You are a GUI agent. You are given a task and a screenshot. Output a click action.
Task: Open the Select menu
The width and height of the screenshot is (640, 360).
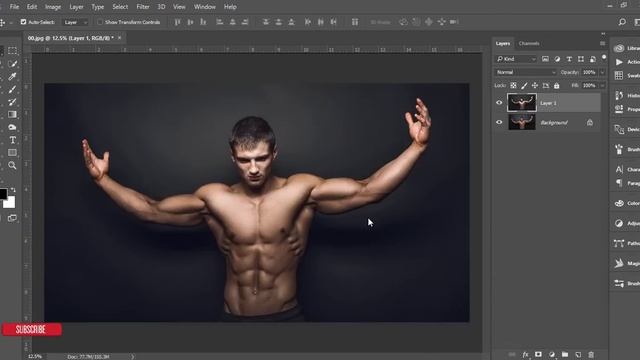click(120, 7)
